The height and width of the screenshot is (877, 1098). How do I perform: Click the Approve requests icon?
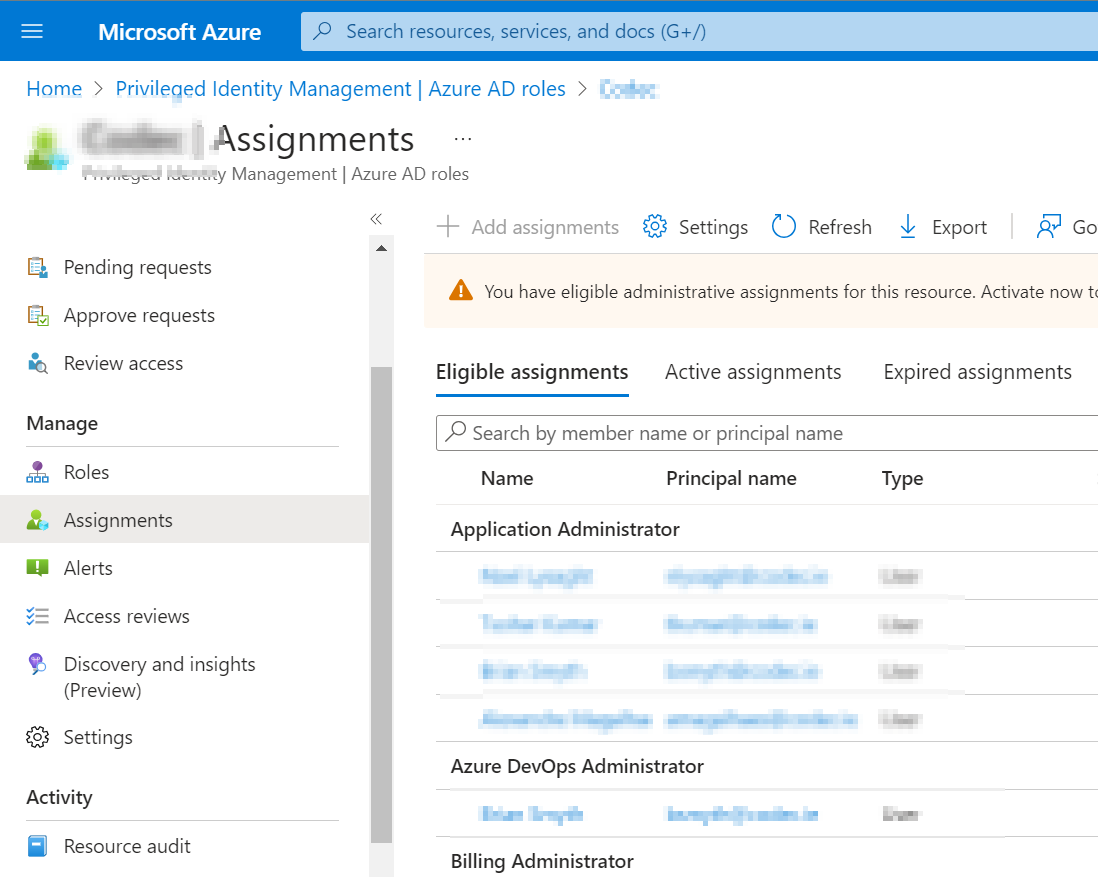(x=38, y=316)
